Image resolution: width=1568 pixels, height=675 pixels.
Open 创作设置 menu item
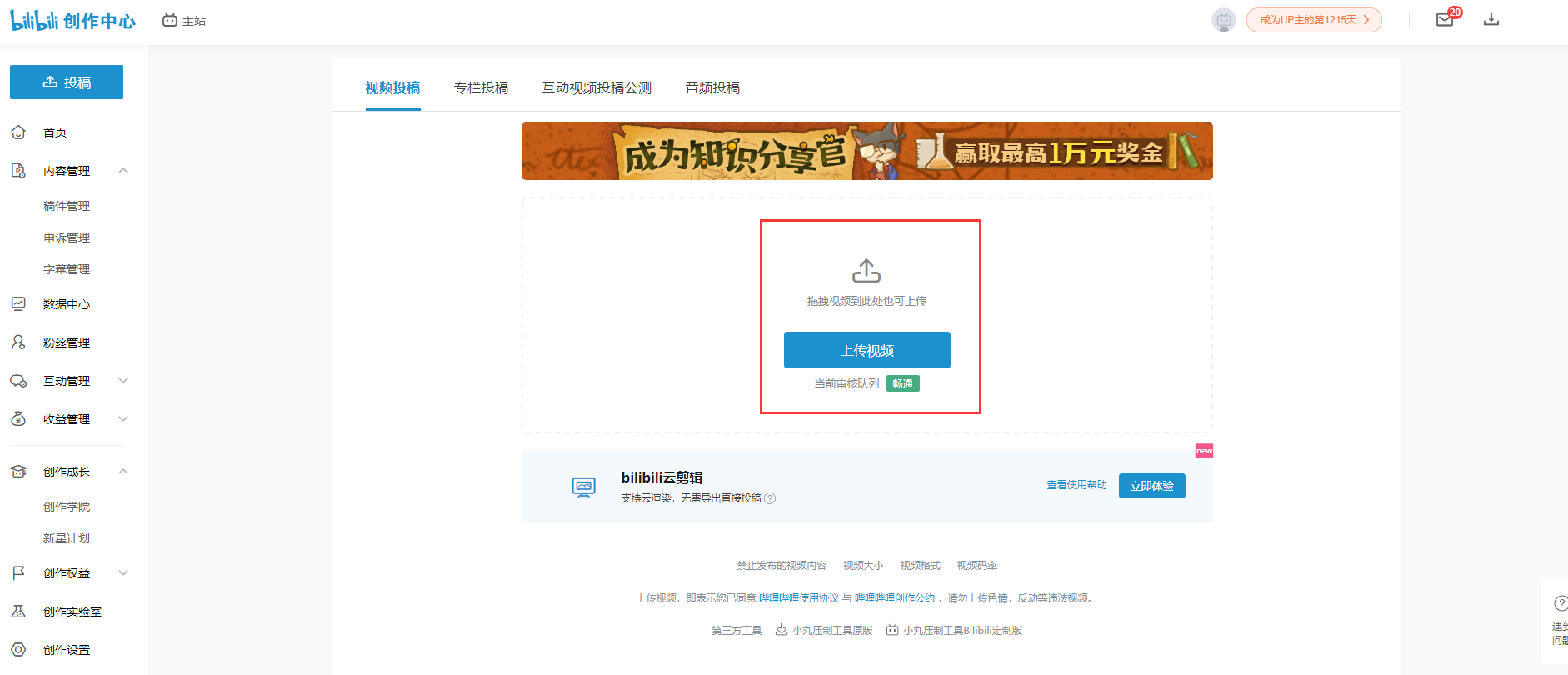[67, 650]
